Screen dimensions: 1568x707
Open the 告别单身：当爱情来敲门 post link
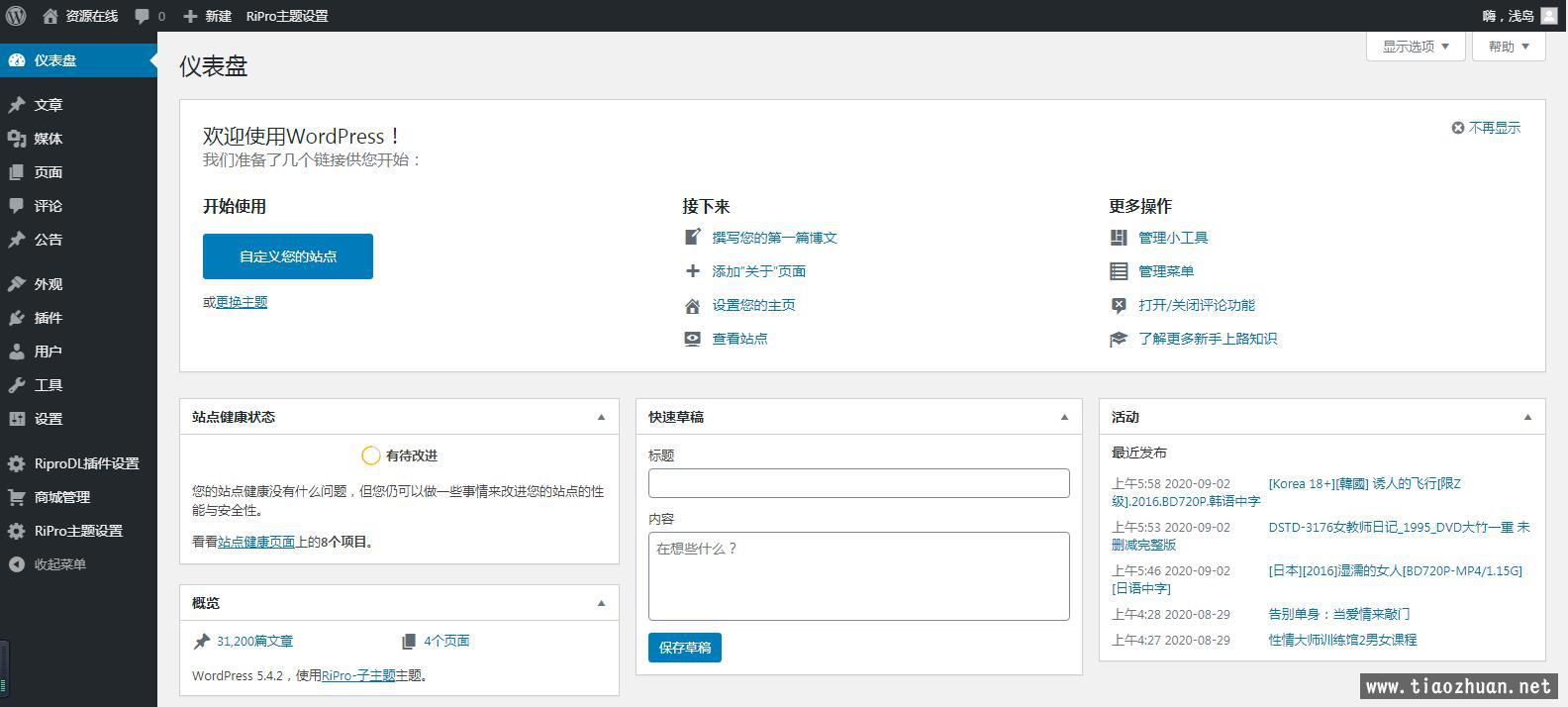coord(1339,614)
